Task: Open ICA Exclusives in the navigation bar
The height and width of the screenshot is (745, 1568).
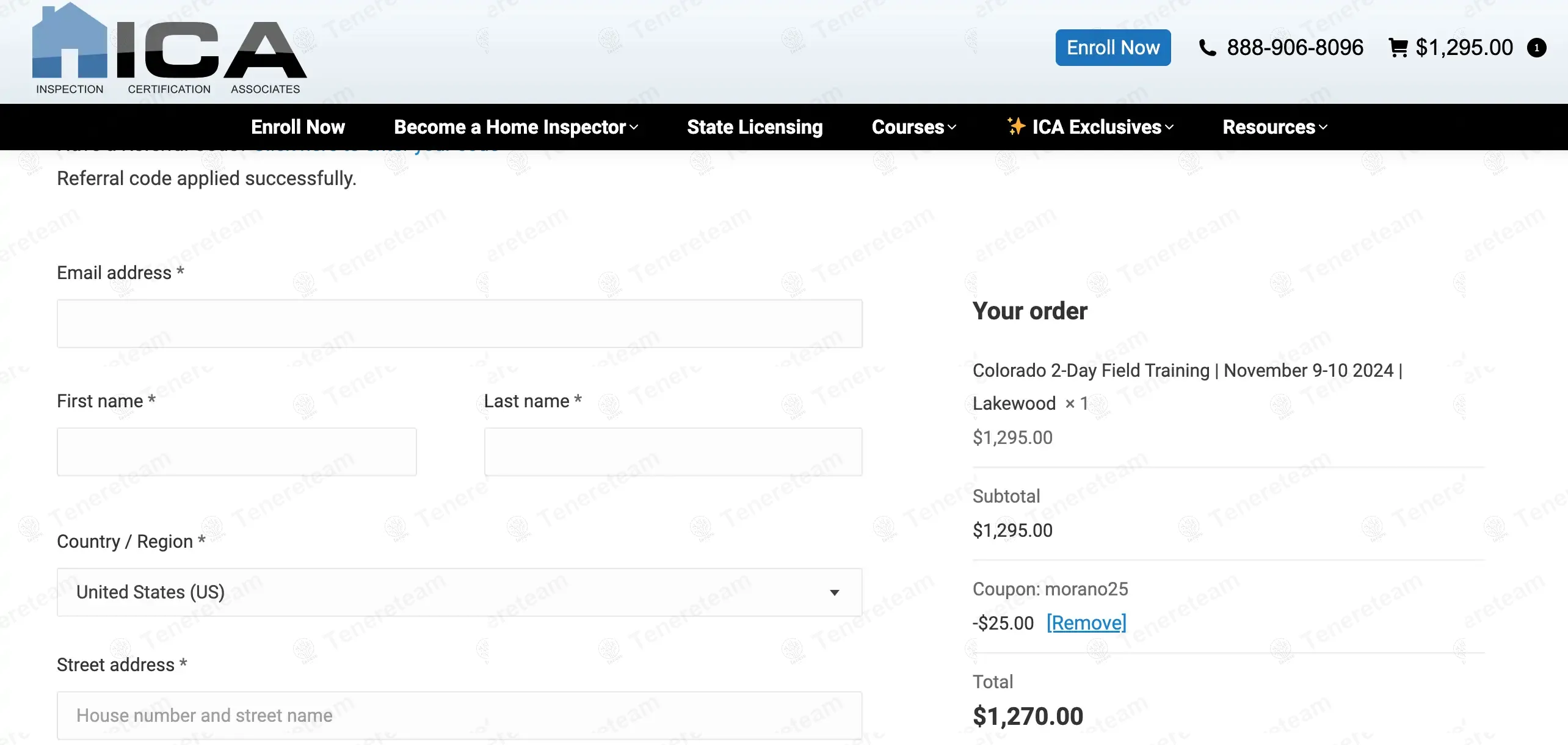Action: [x=1097, y=127]
